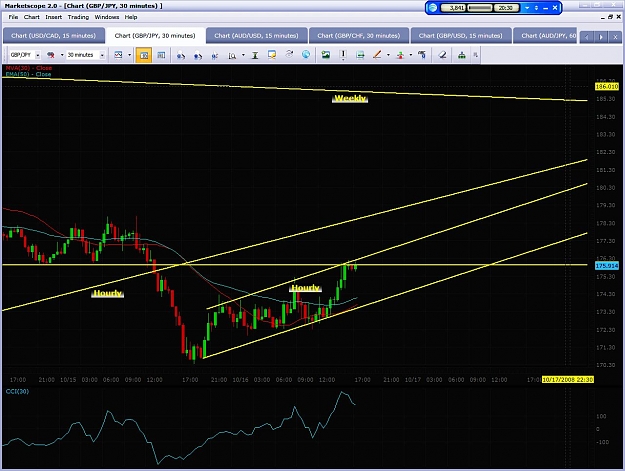Switch to the AUD/USD 15 minutes chart tab
Viewport: 625px width, 471px height.
[x=256, y=35]
